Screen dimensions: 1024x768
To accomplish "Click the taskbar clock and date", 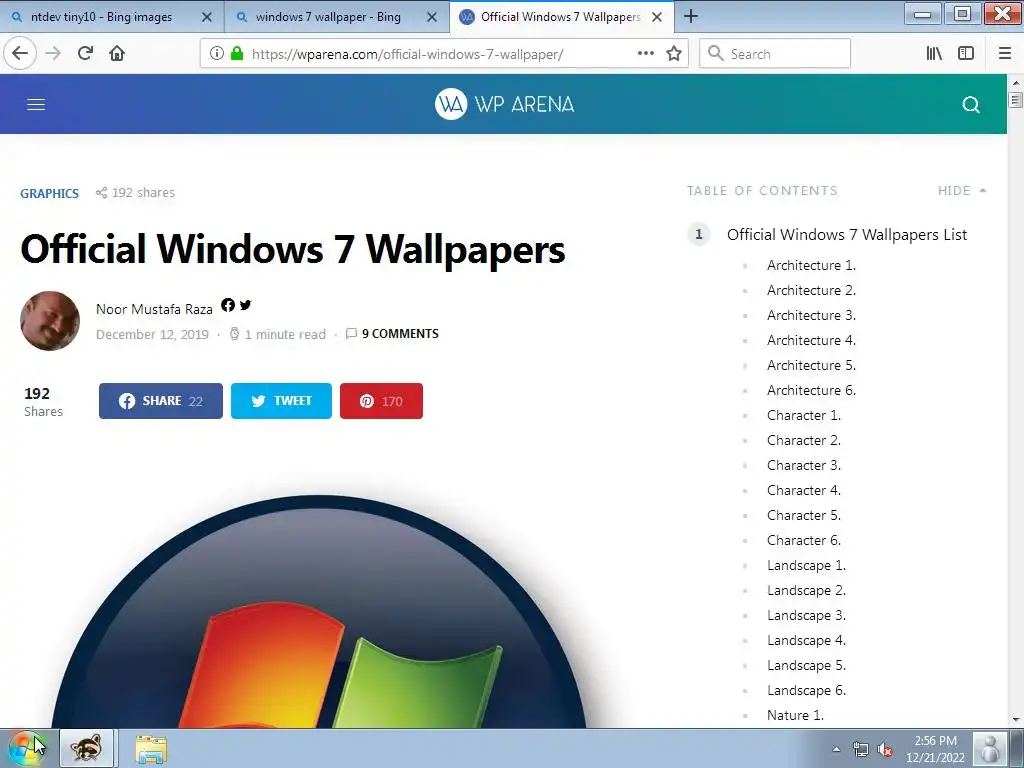I will 935,749.
